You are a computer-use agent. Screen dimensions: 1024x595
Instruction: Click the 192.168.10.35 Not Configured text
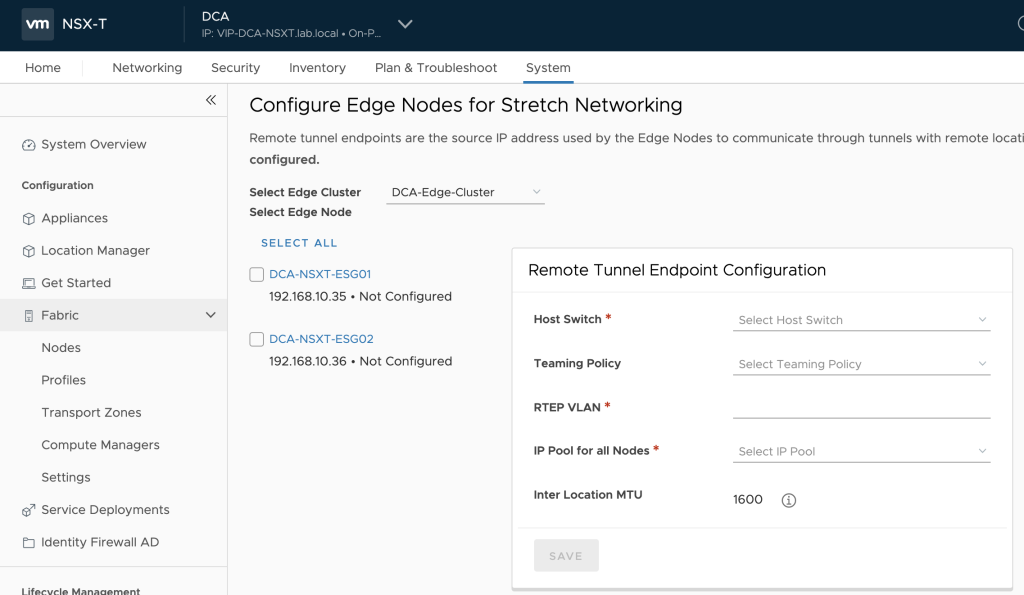coord(360,297)
